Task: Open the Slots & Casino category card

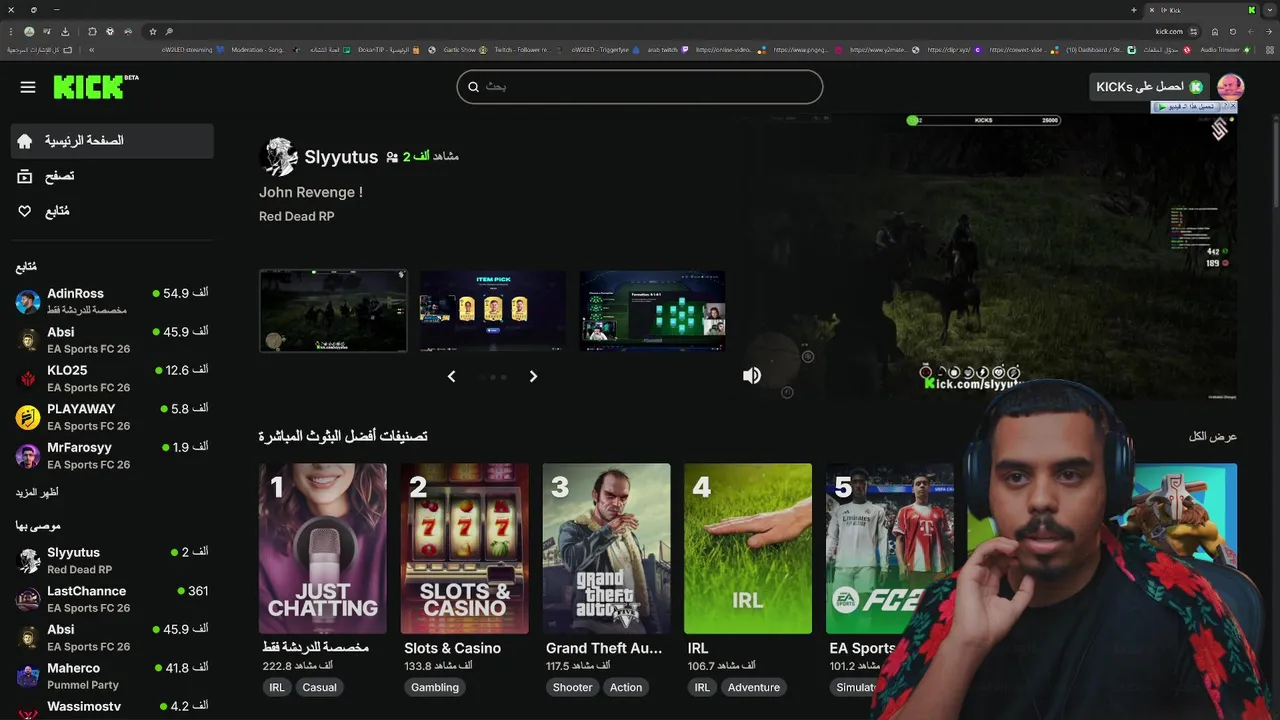Action: [464, 548]
